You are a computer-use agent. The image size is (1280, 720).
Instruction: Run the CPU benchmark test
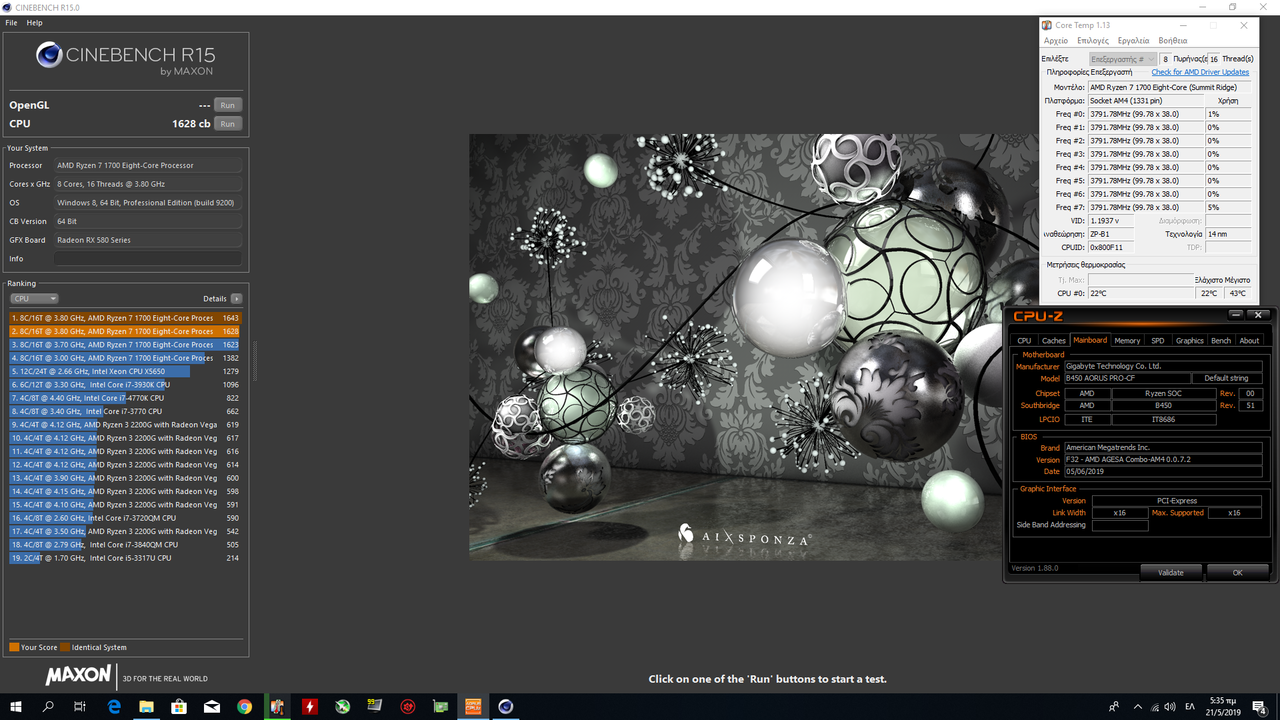228,124
